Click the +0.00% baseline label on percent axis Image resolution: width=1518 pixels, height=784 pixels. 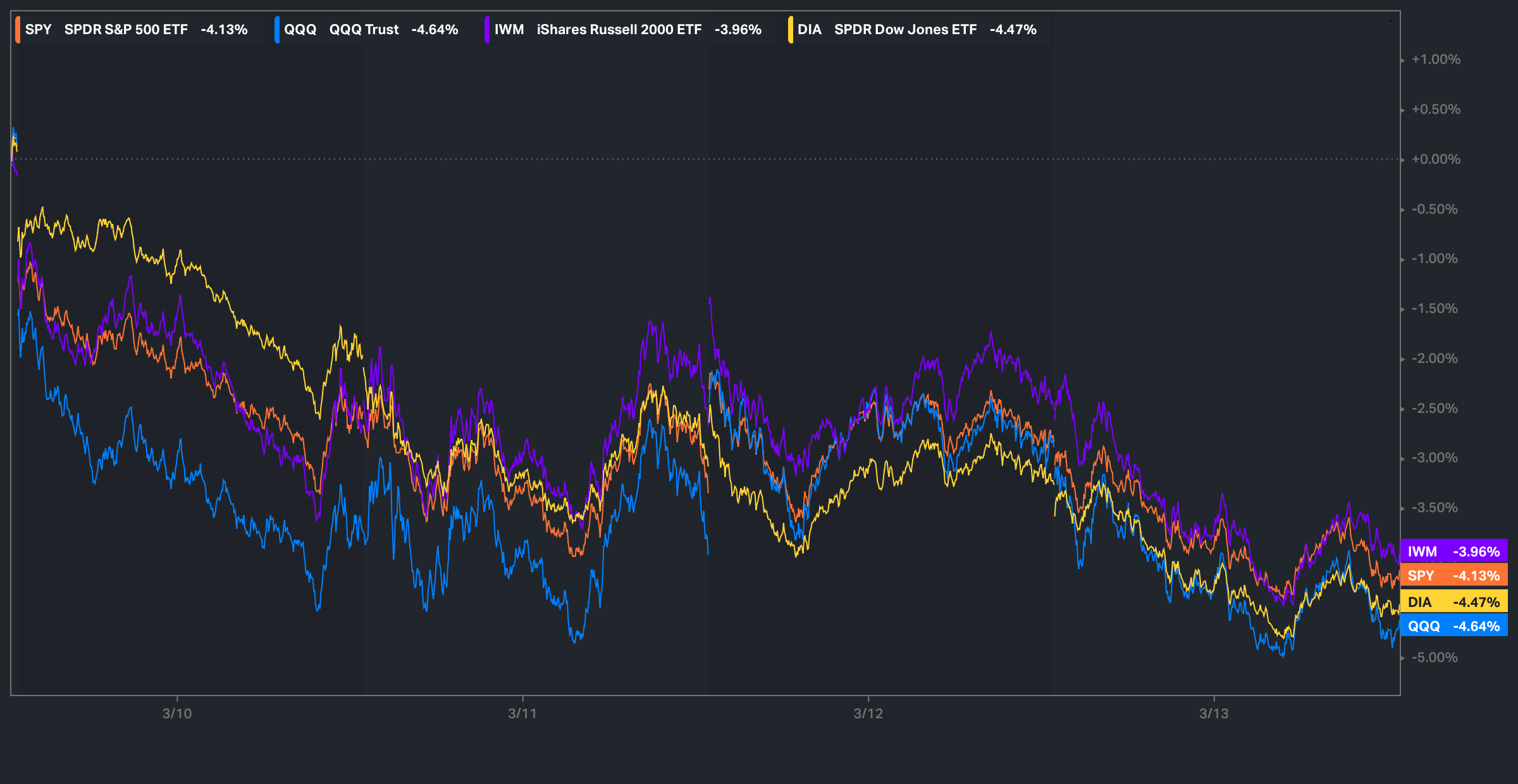point(1436,159)
